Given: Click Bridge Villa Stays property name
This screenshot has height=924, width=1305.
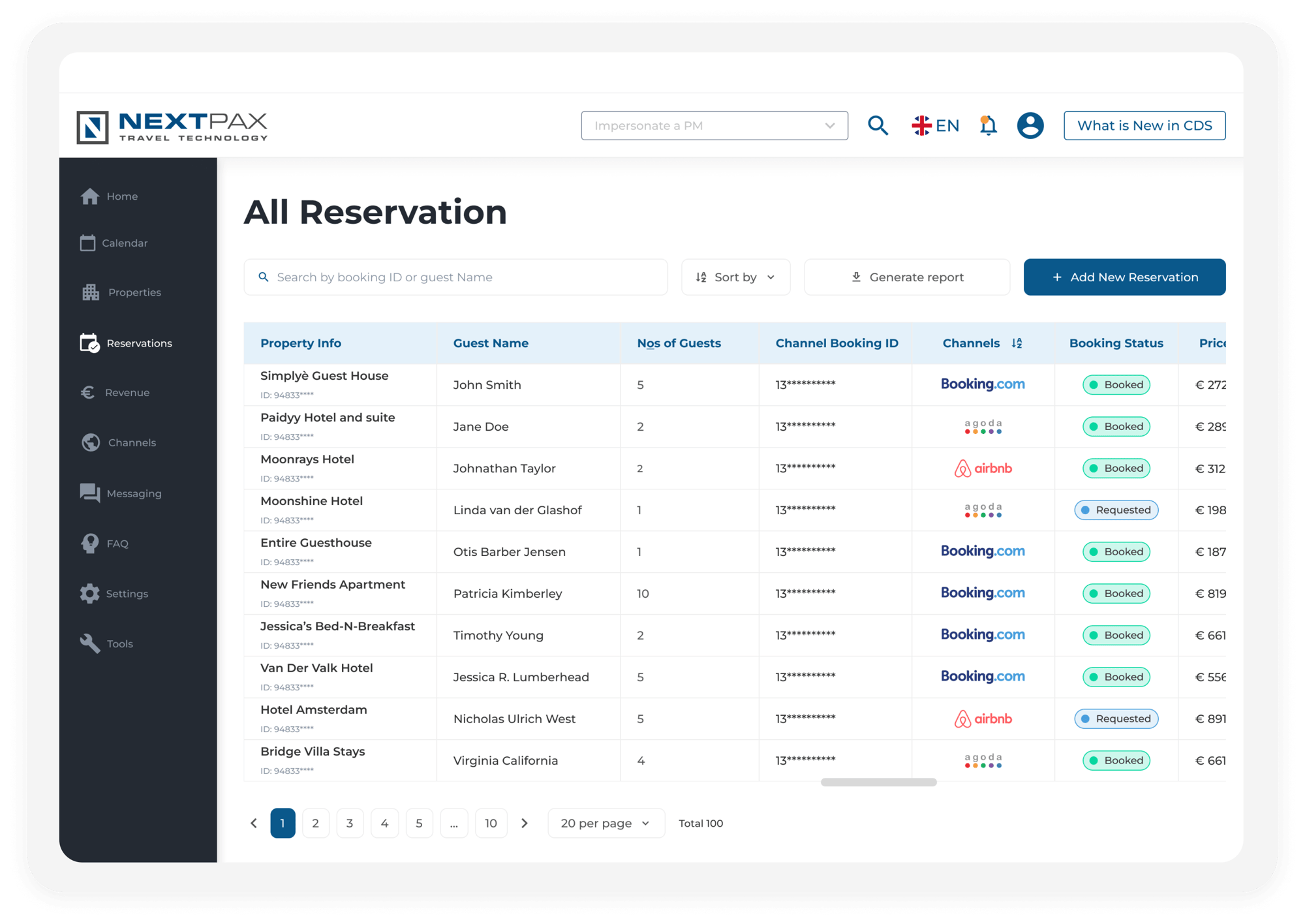Looking at the screenshot, I should click(313, 752).
